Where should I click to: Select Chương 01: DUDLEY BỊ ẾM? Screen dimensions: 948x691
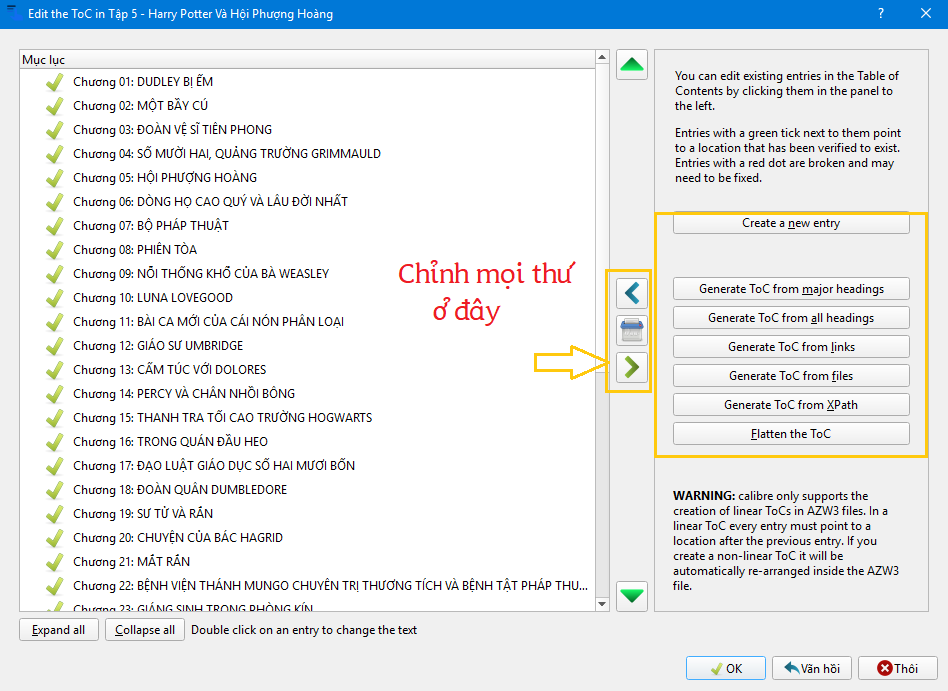coord(143,82)
